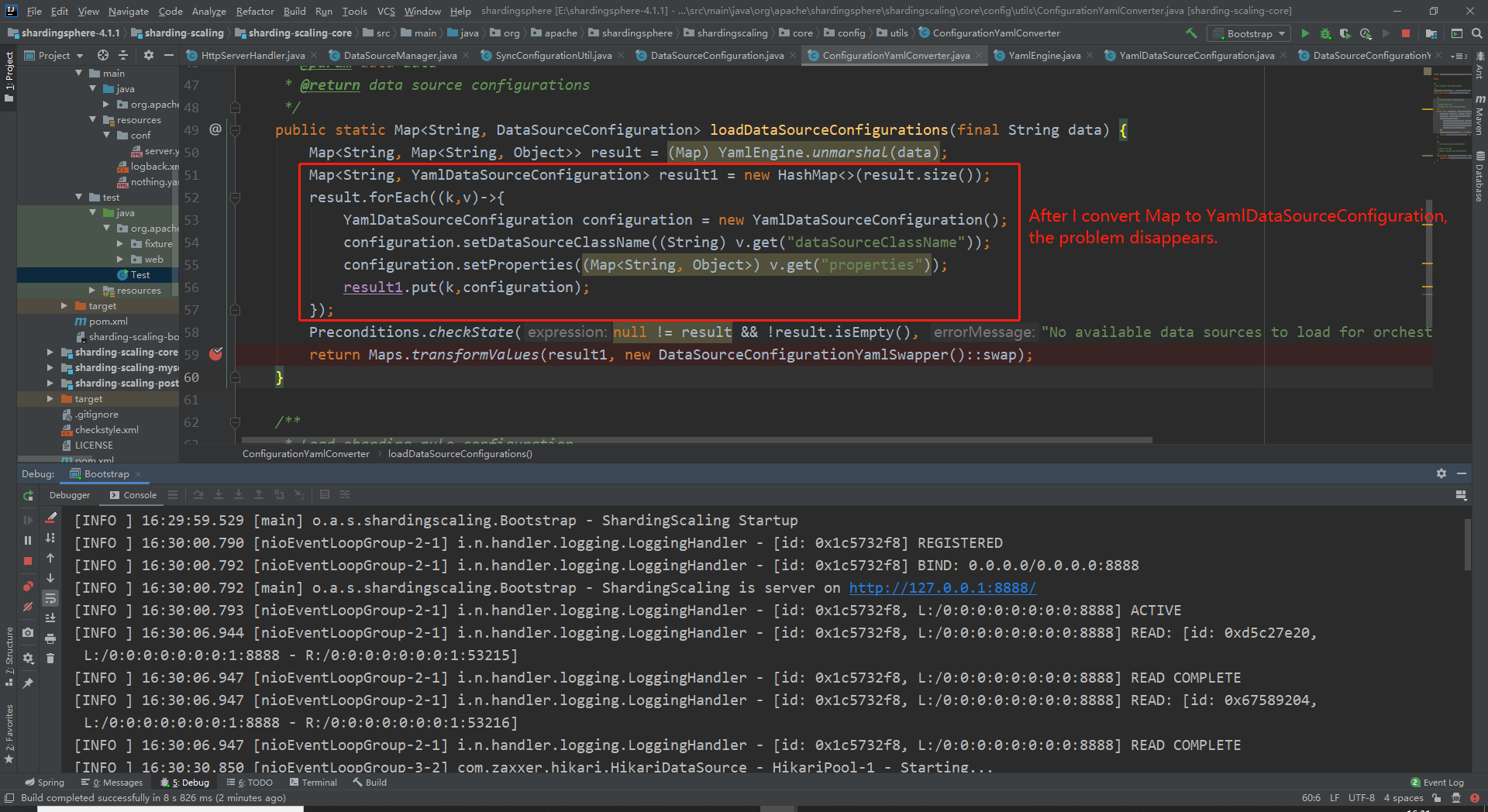Clear console output with the trash icon

tap(50, 659)
